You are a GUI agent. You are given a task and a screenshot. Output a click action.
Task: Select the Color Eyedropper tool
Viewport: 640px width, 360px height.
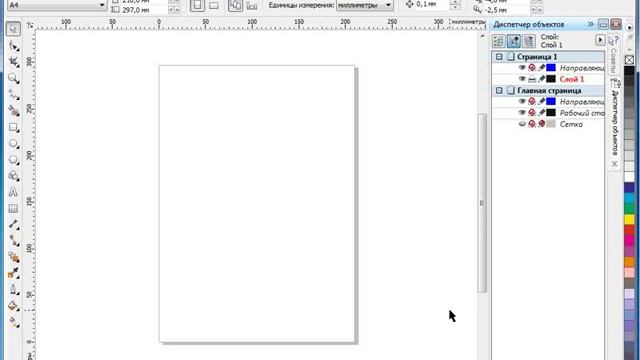[13, 273]
